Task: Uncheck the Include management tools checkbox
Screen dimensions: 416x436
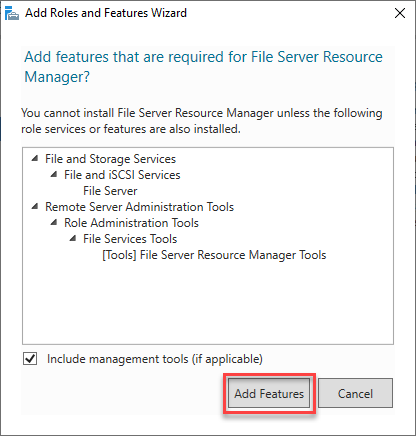Action: pyautogui.click(x=30, y=359)
